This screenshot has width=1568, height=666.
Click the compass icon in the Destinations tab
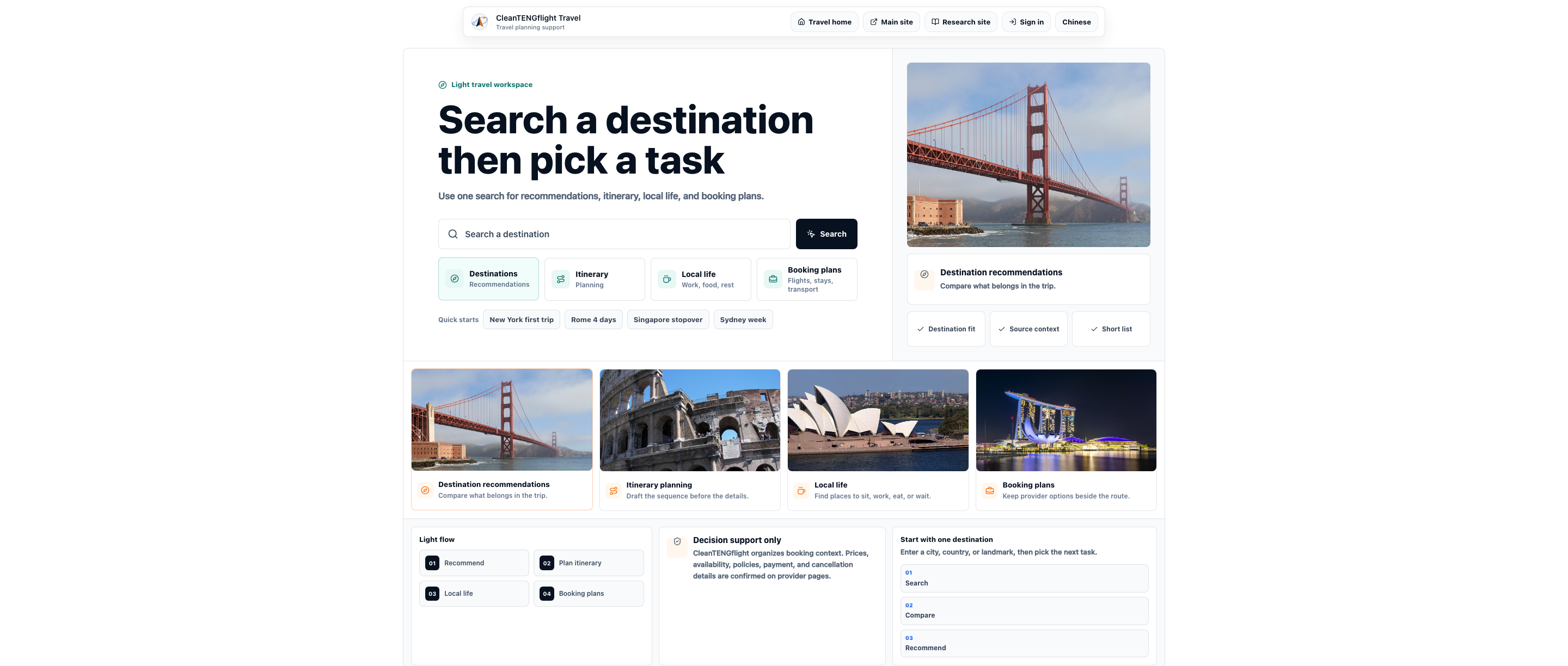(x=455, y=279)
